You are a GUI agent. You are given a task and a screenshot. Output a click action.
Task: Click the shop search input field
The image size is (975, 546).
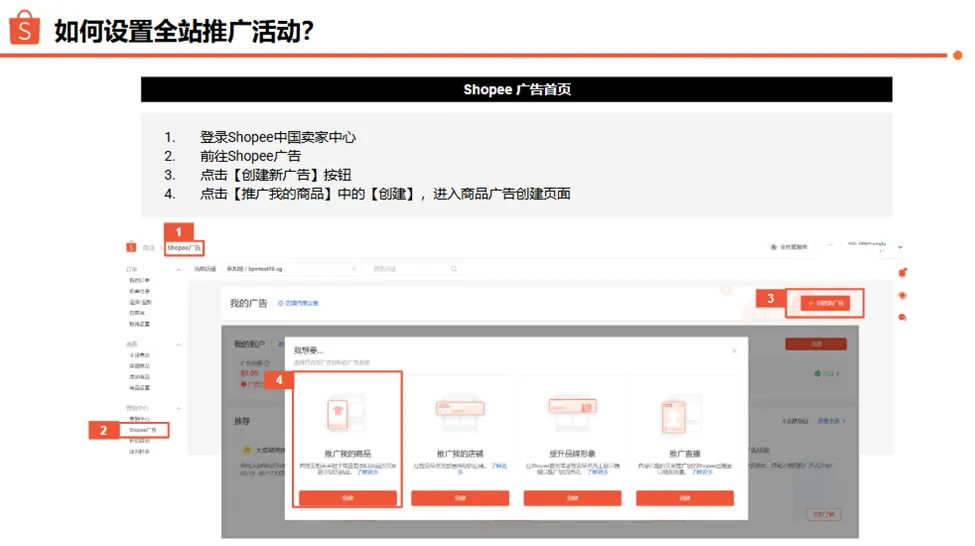(415, 269)
